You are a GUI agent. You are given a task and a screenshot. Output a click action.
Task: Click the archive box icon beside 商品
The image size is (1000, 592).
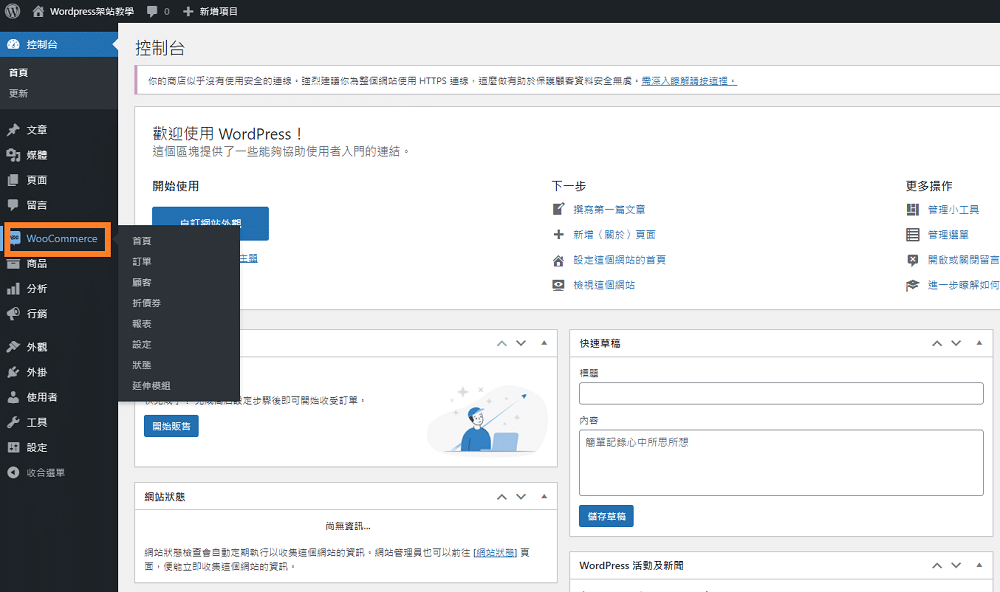13,263
